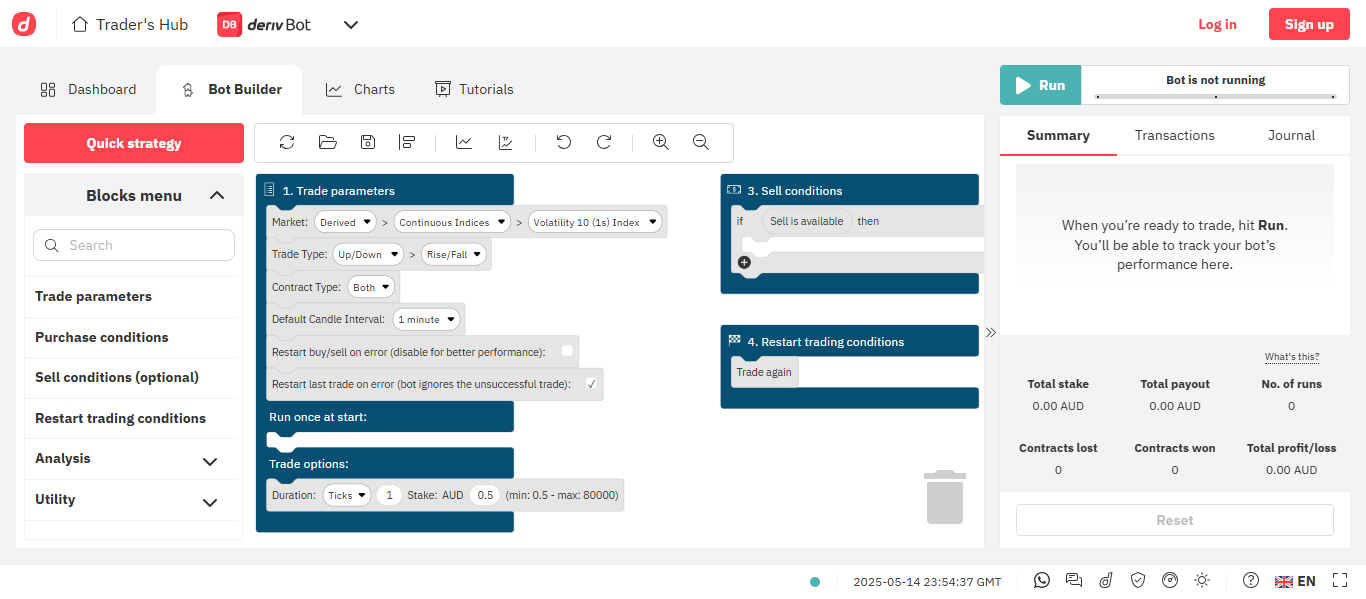The width and height of the screenshot is (1366, 599).
Task: Open the Default Candle Interval dropdown
Action: point(426,320)
